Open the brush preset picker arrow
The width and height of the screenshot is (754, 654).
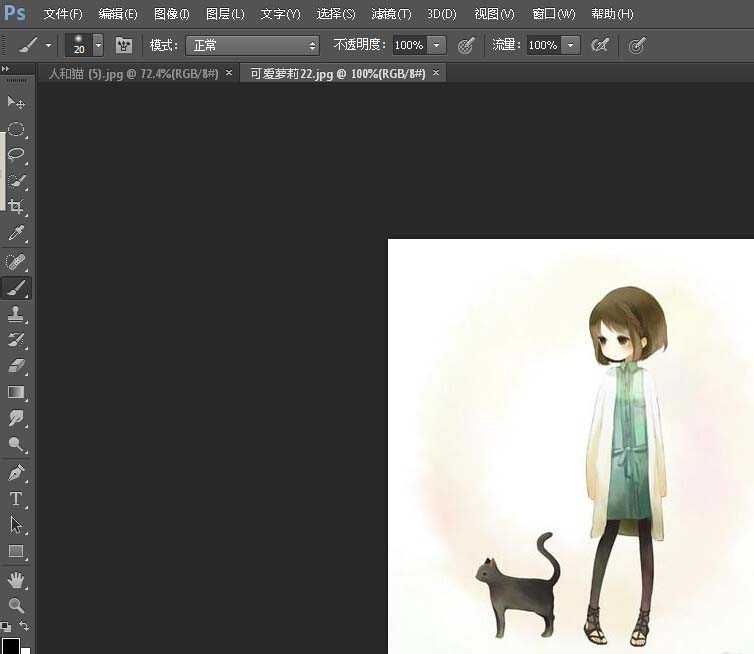(x=98, y=45)
